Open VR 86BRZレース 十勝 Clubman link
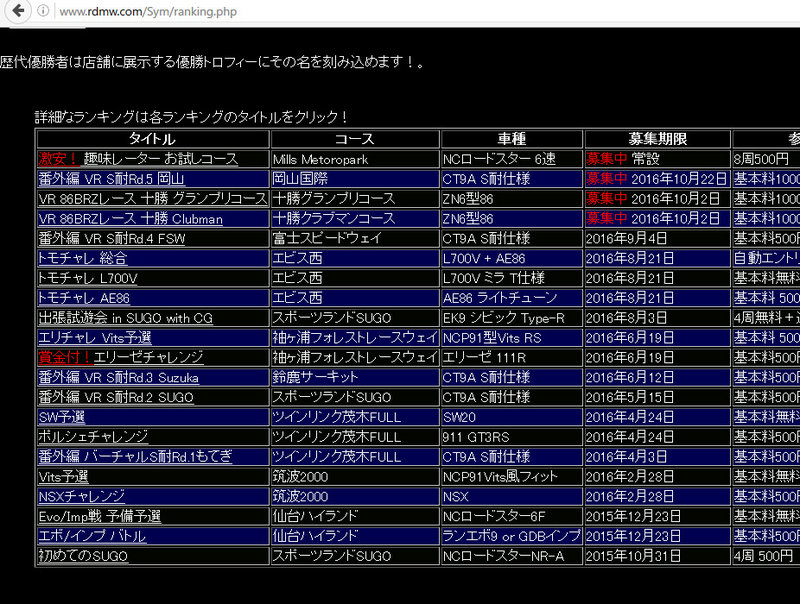The height and width of the screenshot is (604, 800). tap(130, 218)
